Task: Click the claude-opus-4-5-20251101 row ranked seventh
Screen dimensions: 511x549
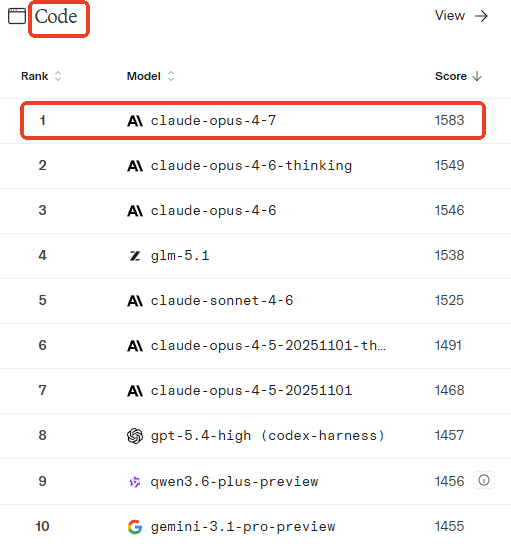Action: [255, 391]
